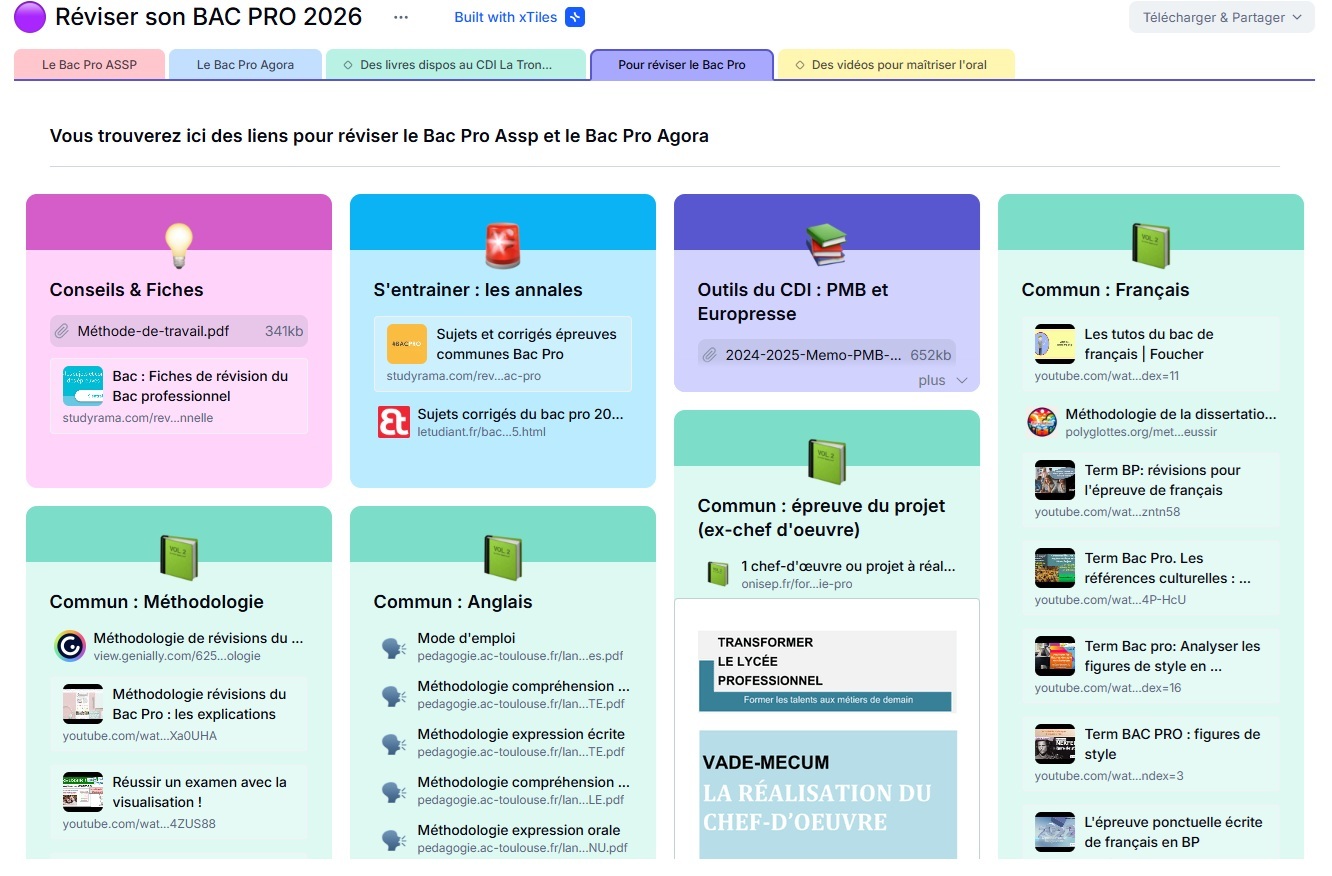Viewport: 1332px width, 876px height.
Task: Open the three-dot page options menu
Action: point(401,17)
